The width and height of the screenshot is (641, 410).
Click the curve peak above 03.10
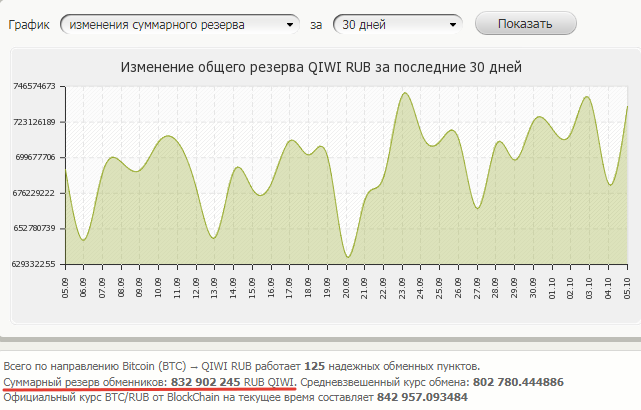[x=587, y=97]
